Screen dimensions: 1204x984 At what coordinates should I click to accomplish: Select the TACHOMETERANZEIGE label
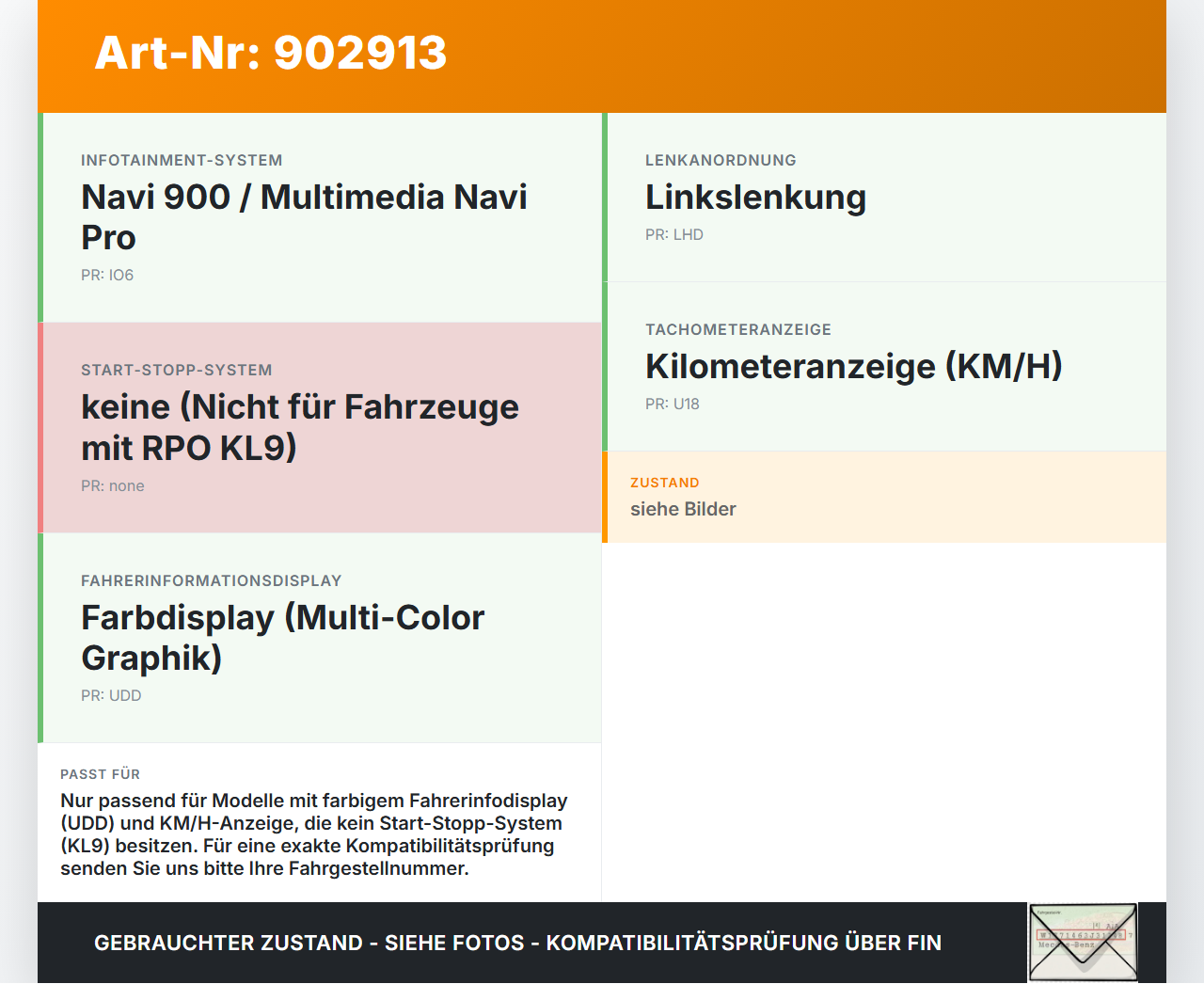coord(738,330)
